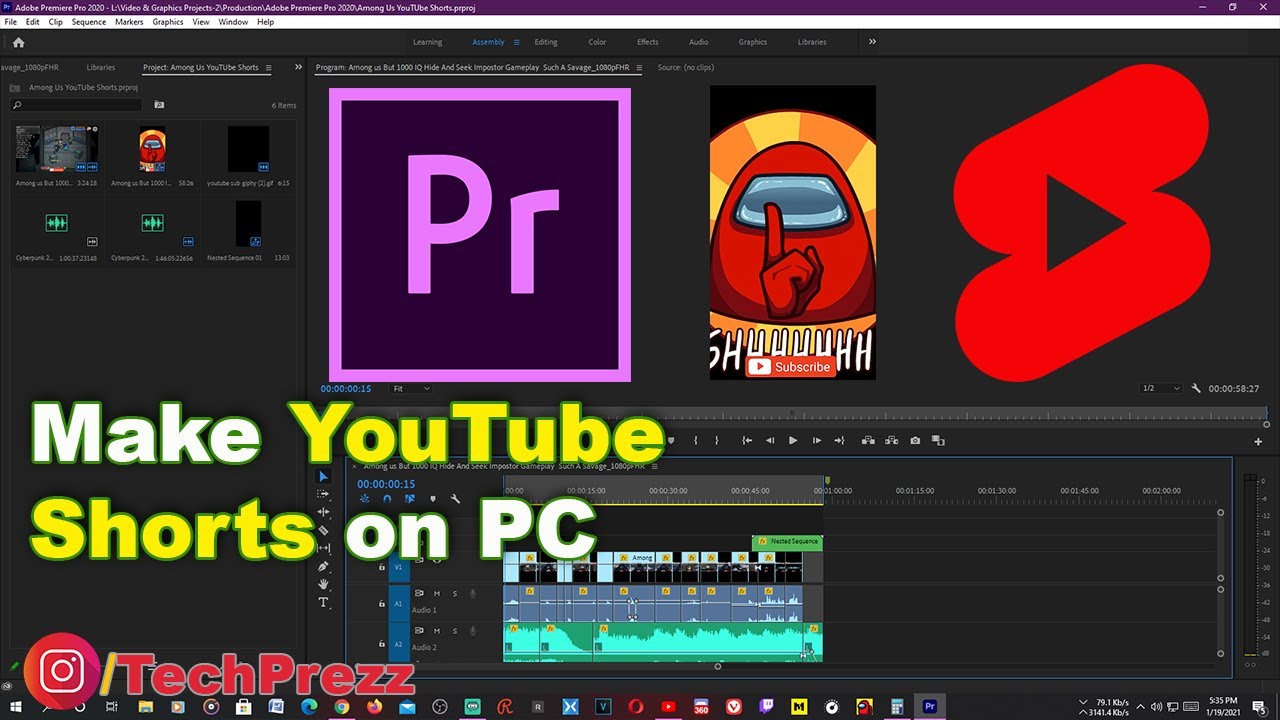Open the Project panel menu

click(x=267, y=68)
